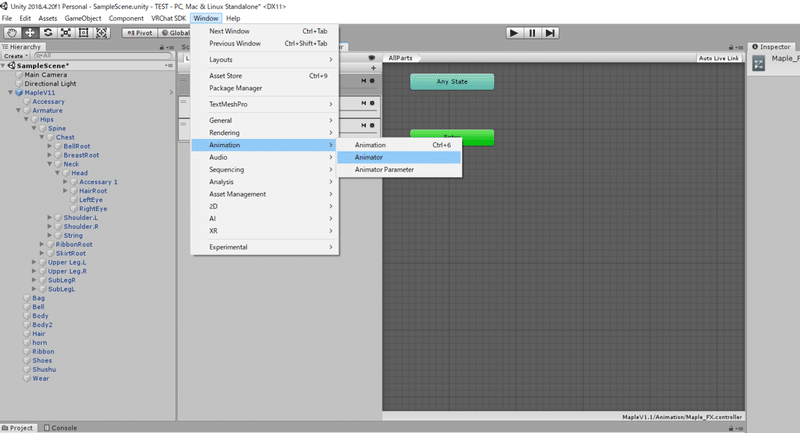Image resolution: width=800 pixels, height=433 pixels.
Task: Collapse the Armature node
Action: (x=18, y=110)
